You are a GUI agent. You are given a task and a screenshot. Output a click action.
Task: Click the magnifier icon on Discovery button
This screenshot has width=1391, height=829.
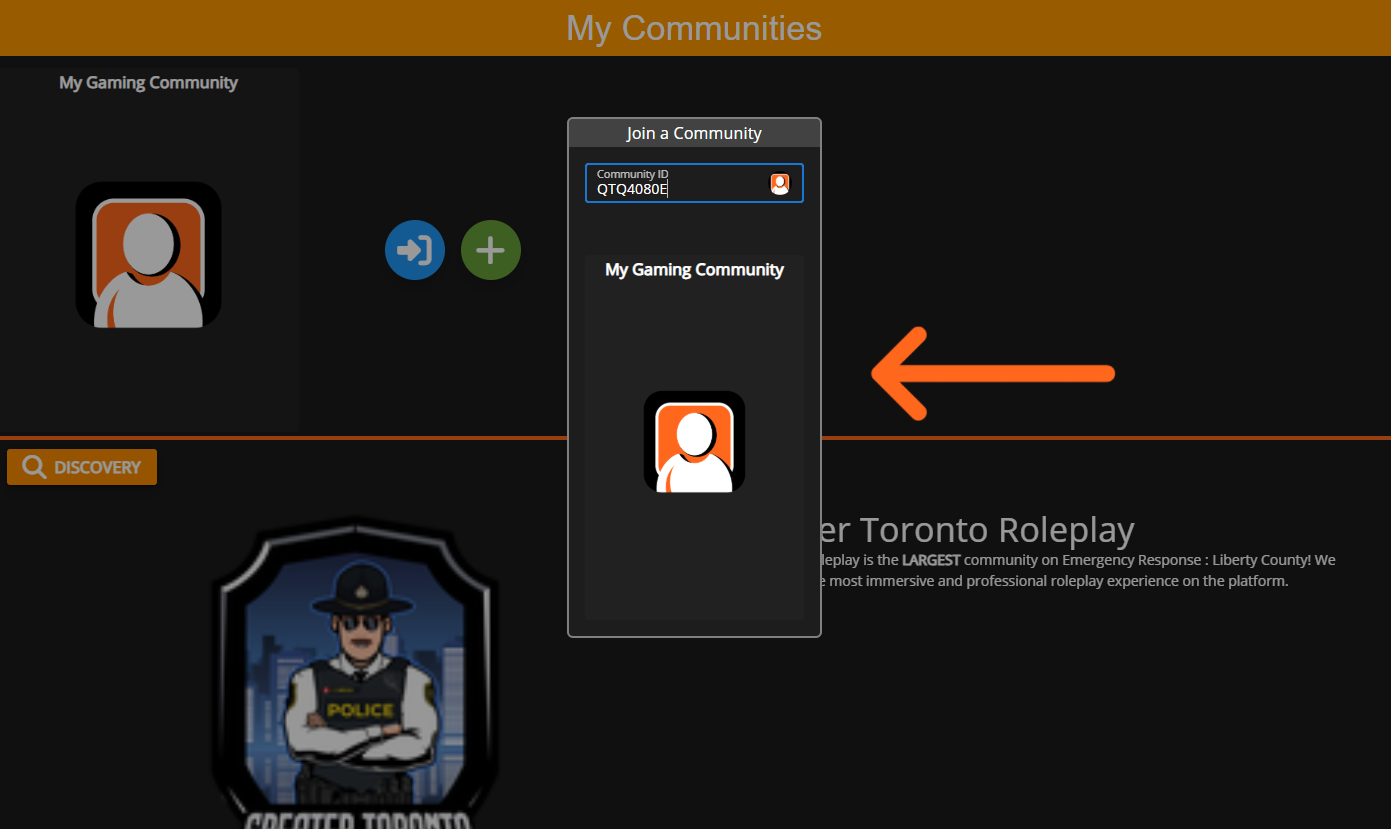click(34, 467)
